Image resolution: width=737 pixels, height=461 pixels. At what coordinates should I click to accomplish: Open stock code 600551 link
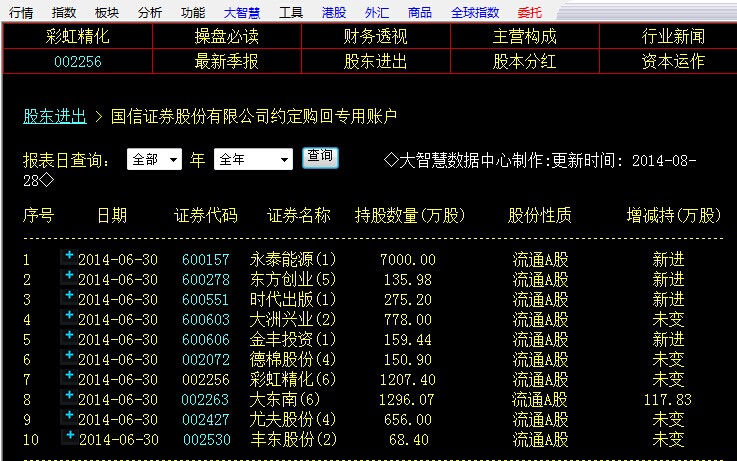pyautogui.click(x=205, y=299)
